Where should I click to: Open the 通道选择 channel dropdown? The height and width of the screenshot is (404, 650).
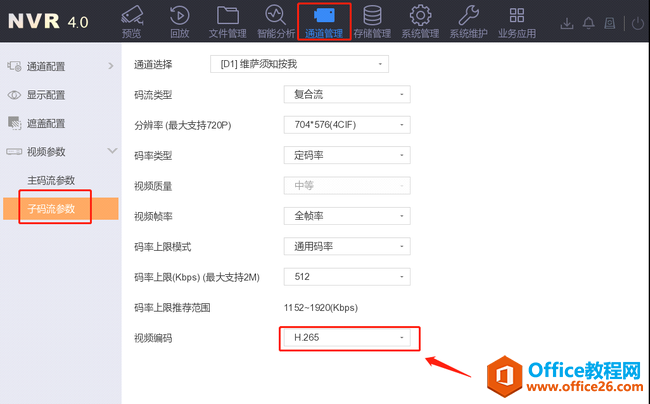click(x=299, y=64)
